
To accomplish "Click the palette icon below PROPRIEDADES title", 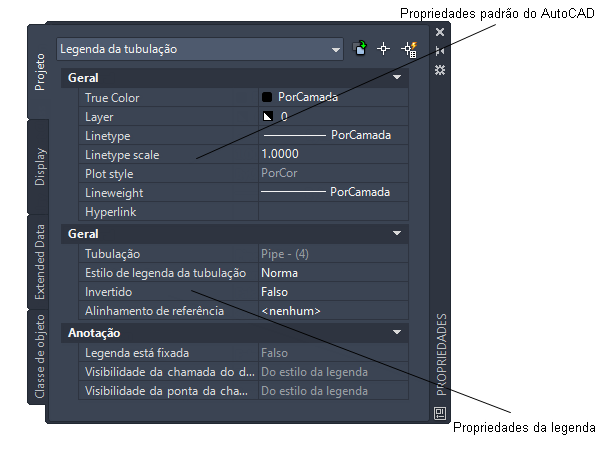I will point(440,413).
